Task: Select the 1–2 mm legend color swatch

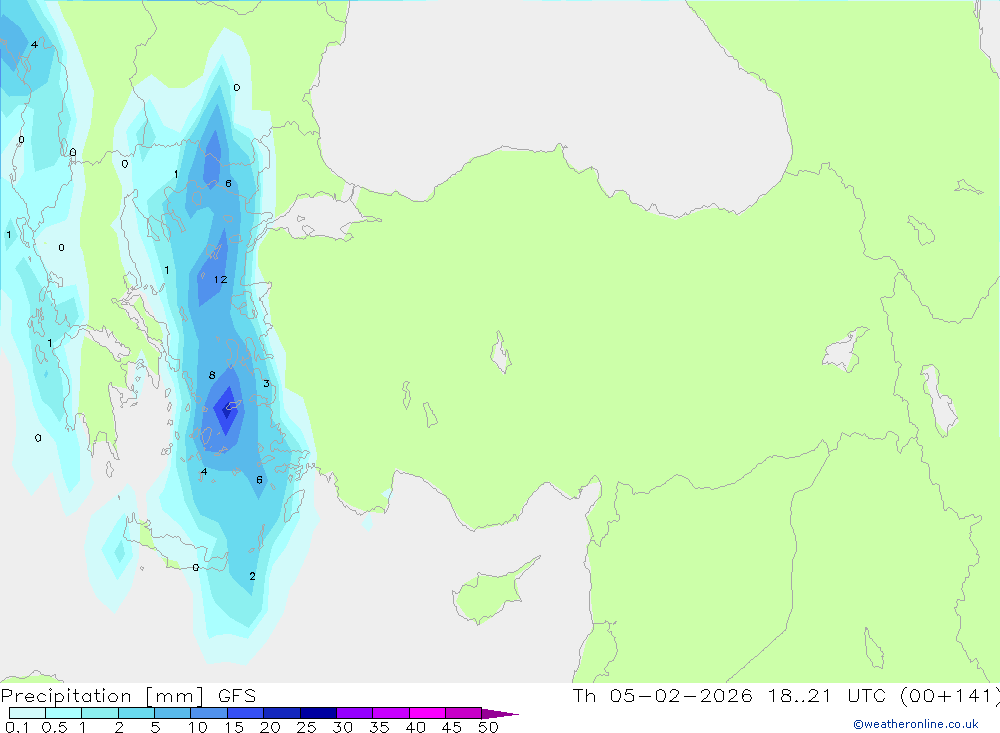Action: point(100,713)
